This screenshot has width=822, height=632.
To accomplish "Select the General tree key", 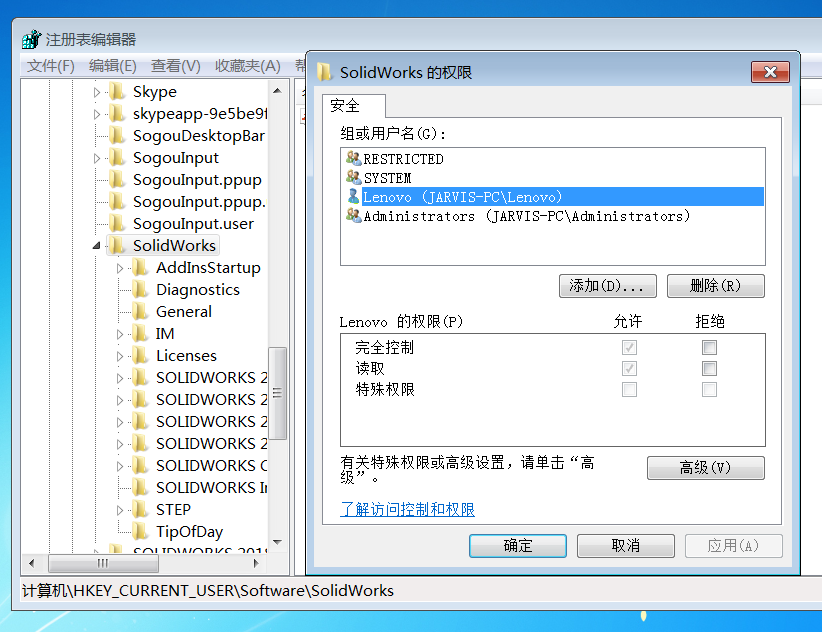I will pyautogui.click(x=183, y=312).
